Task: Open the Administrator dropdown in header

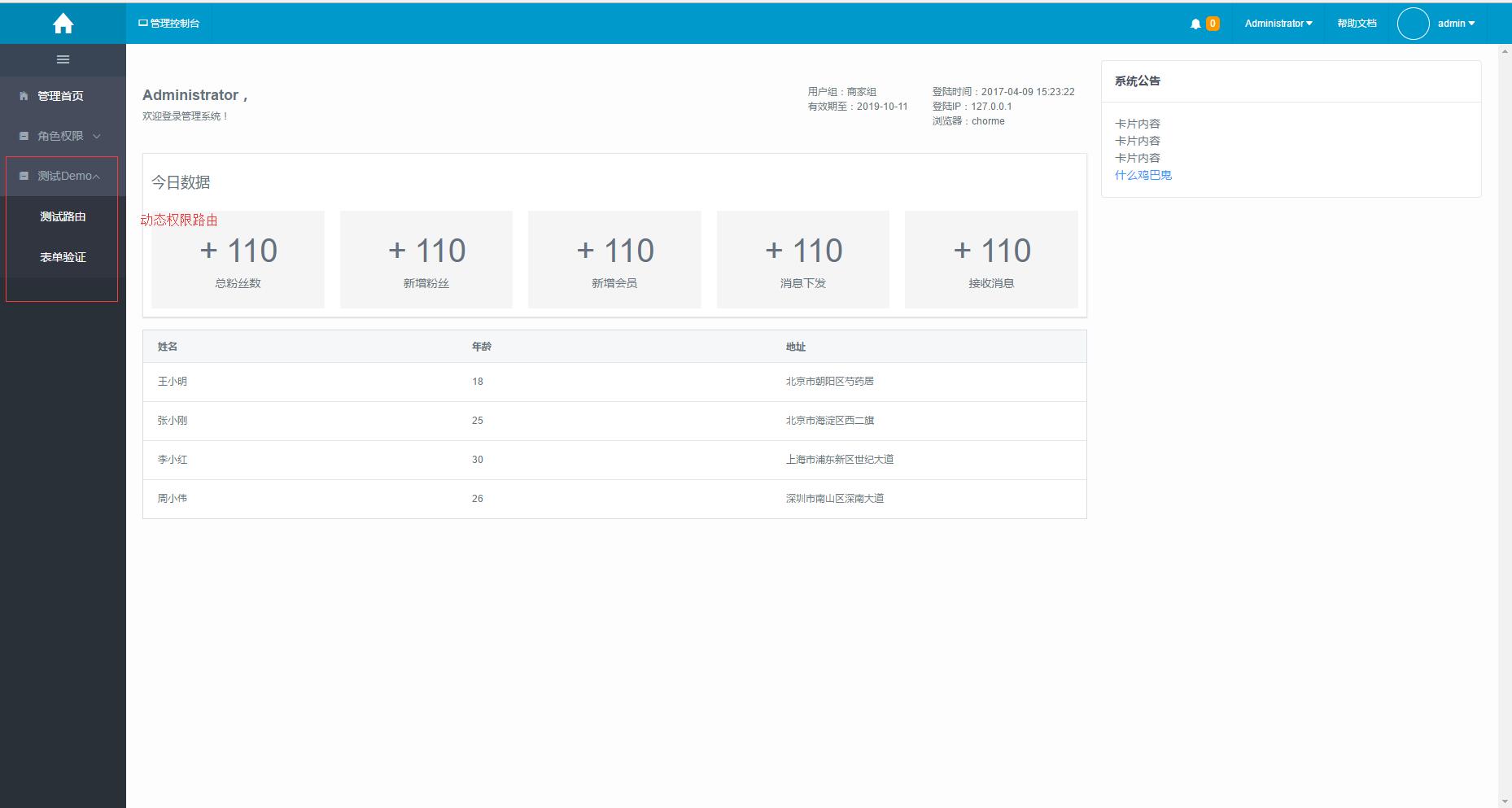Action: click(x=1278, y=24)
